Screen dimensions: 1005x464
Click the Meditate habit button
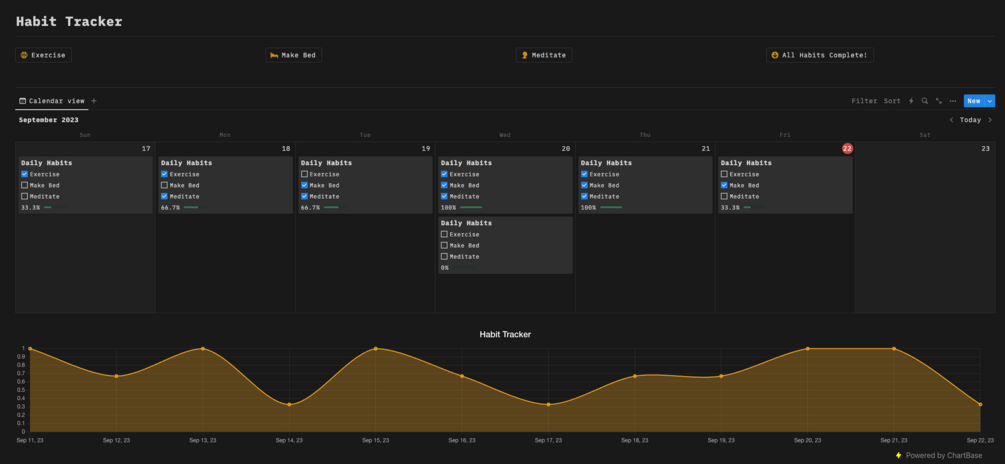[x=544, y=55]
